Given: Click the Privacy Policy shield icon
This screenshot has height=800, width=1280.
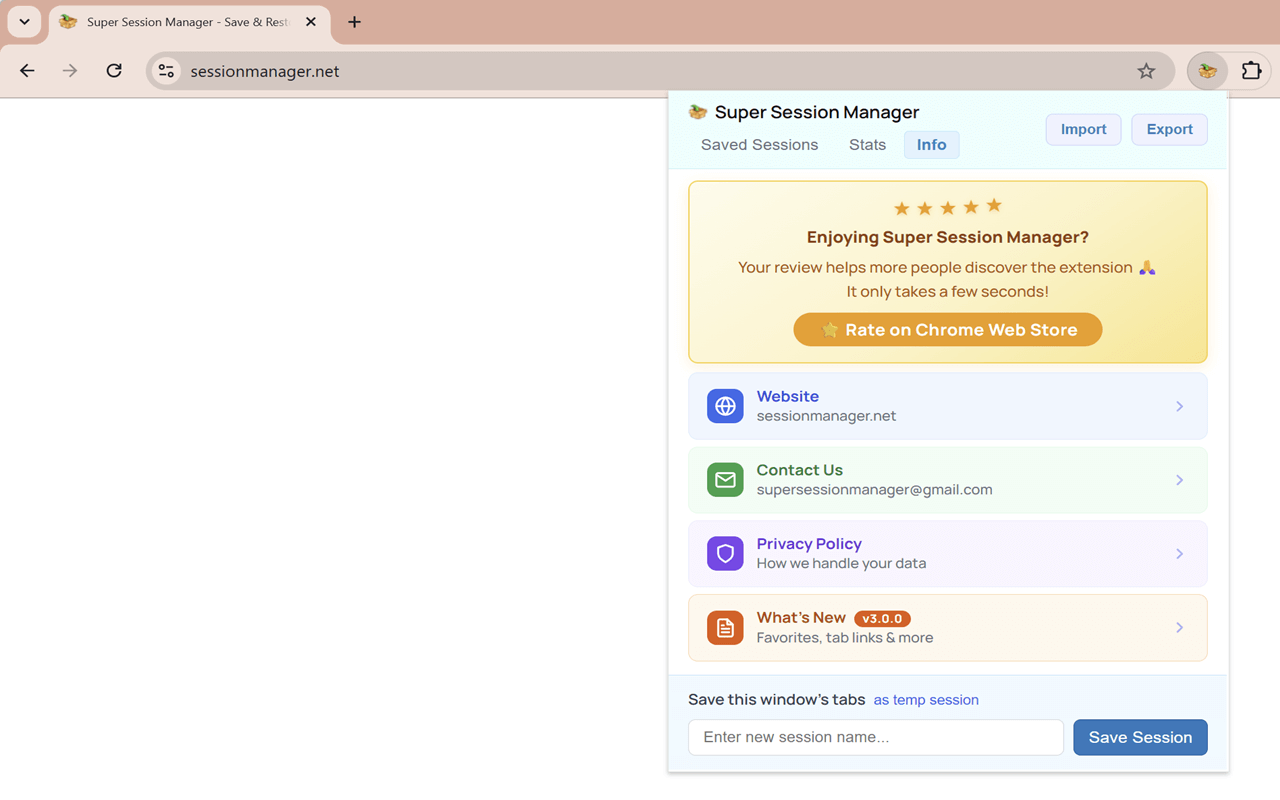Looking at the screenshot, I should pyautogui.click(x=724, y=553).
